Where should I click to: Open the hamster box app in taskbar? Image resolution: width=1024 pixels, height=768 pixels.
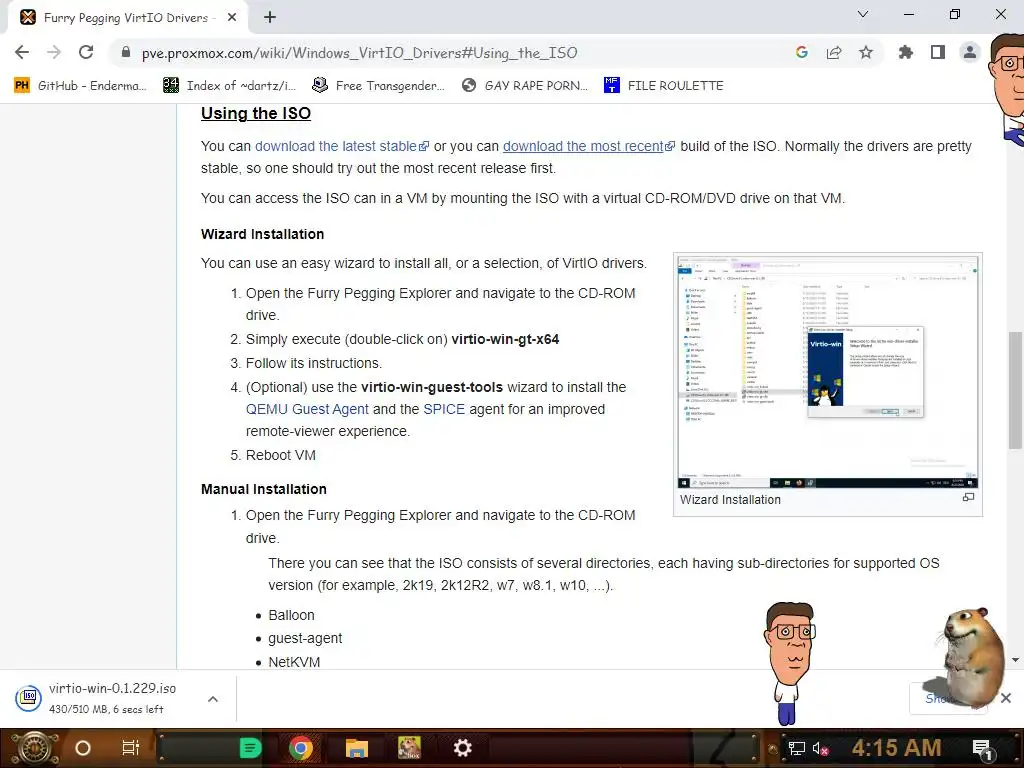tap(409, 748)
